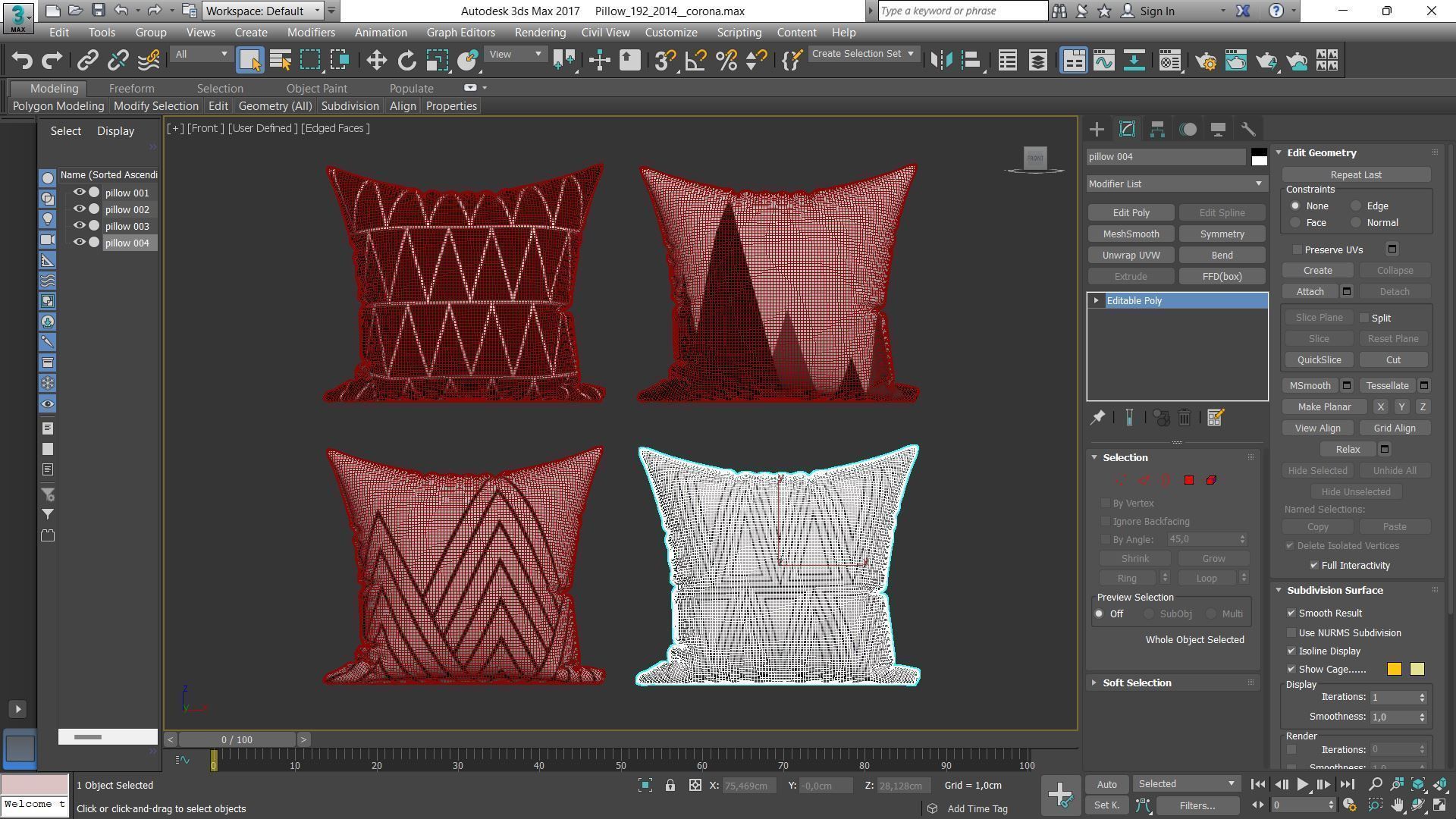Image resolution: width=1456 pixels, height=819 pixels.
Task: Uncheck the Smooth Result checkbox
Action: 1291,613
